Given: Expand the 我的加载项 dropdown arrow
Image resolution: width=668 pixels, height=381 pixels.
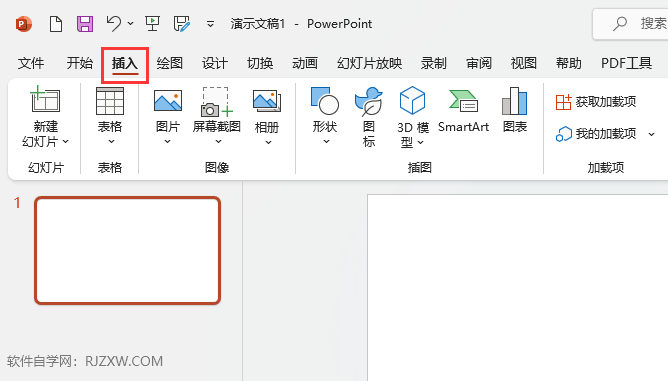Looking at the screenshot, I should pyautogui.click(x=651, y=135).
